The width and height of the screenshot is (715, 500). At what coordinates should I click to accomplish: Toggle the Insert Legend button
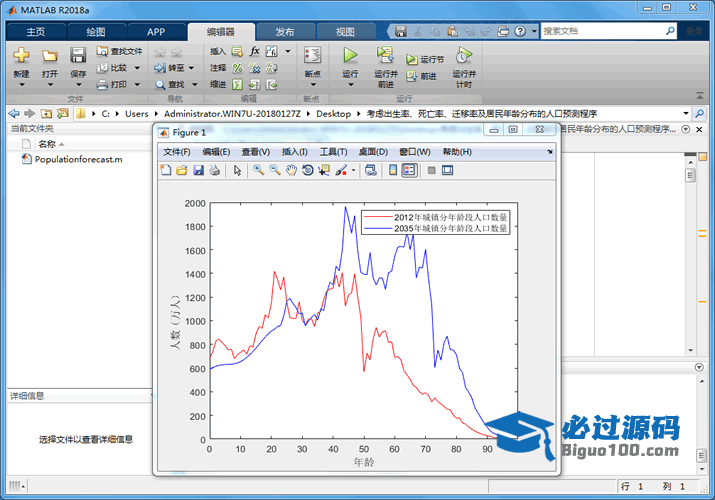pos(409,171)
